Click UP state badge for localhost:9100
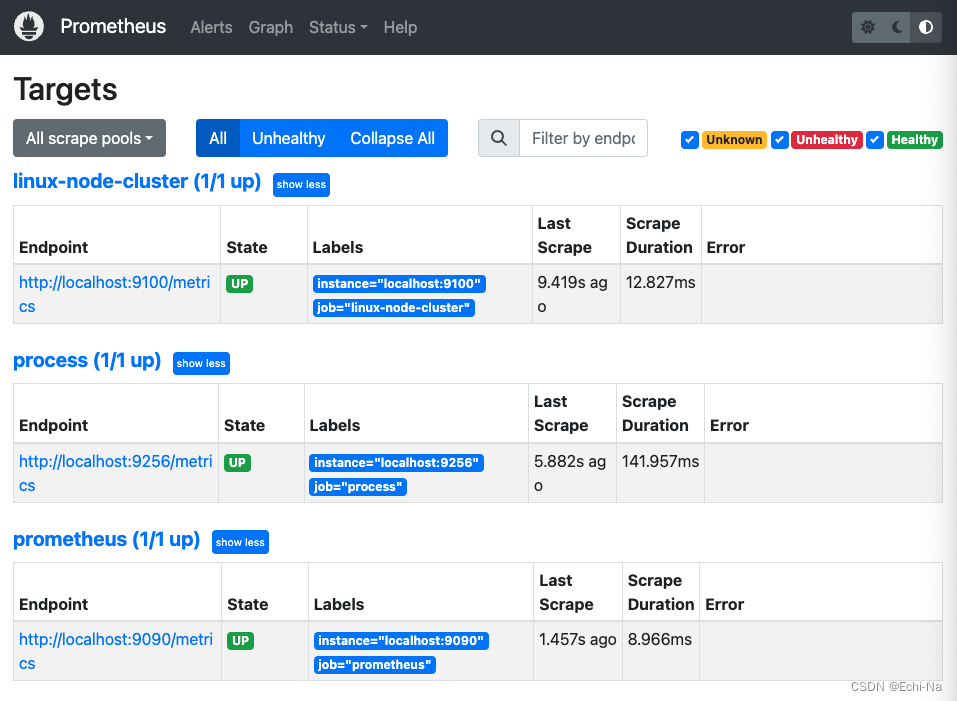Viewport: 957px width, 701px height. click(x=239, y=284)
